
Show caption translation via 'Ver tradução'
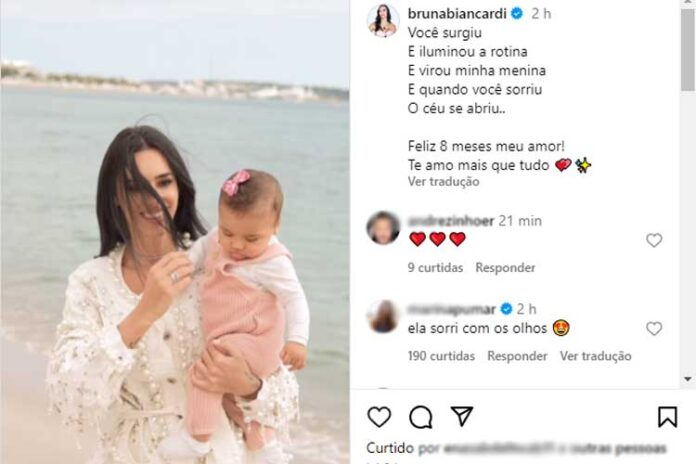point(443,182)
